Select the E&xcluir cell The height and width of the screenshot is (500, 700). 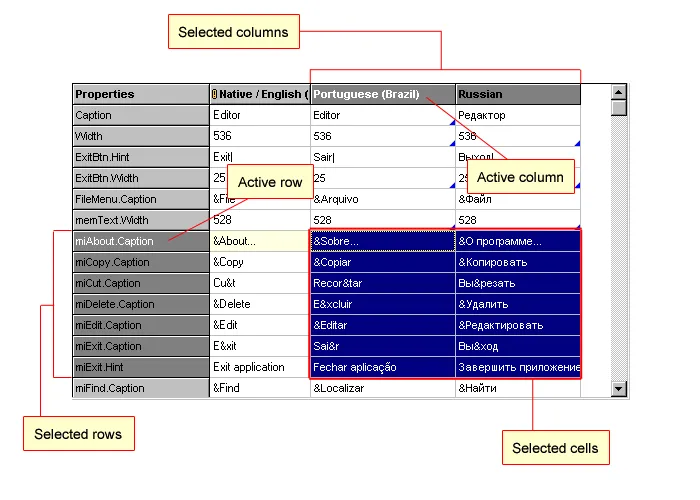click(x=382, y=304)
